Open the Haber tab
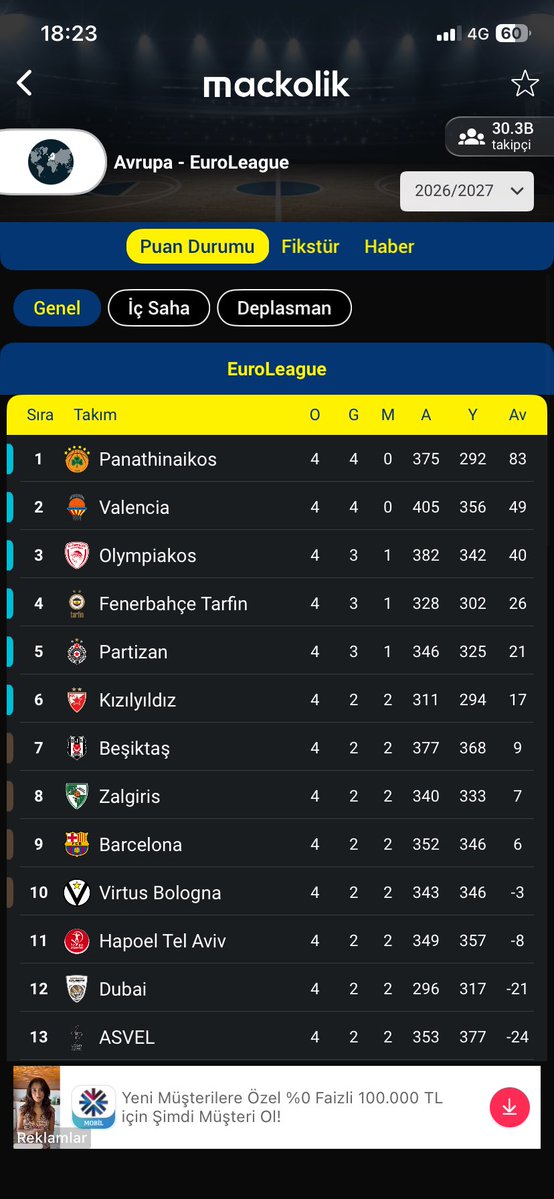 (389, 246)
